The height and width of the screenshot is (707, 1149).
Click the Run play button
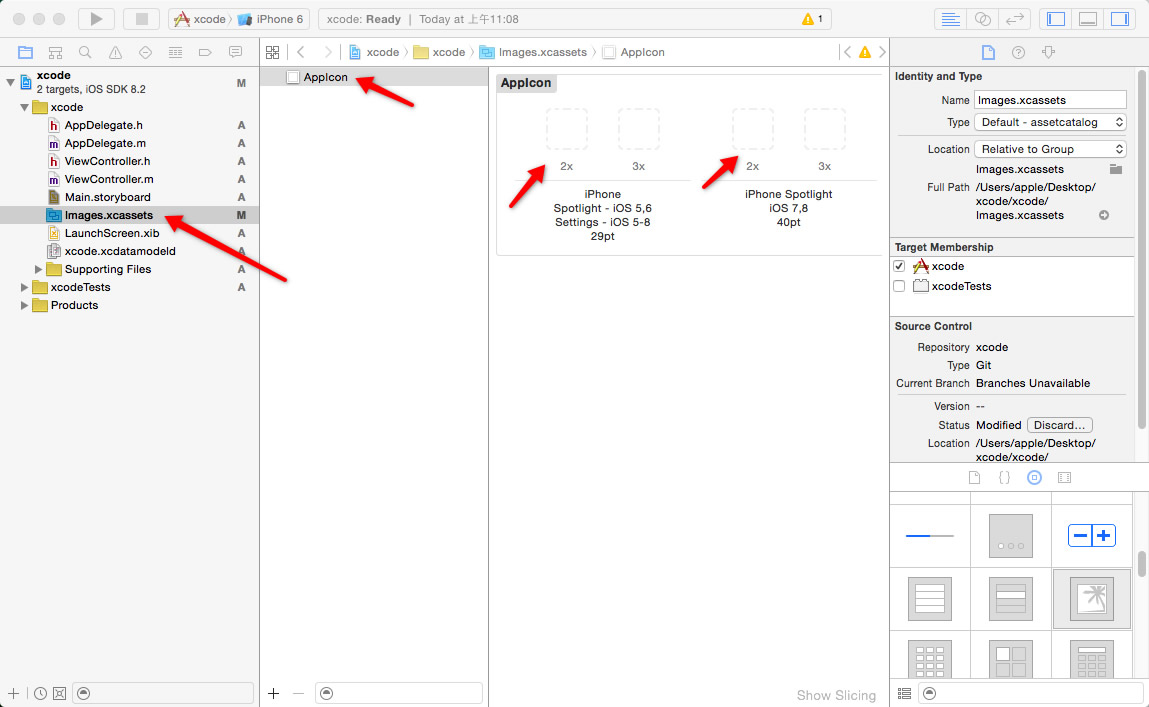pos(96,19)
